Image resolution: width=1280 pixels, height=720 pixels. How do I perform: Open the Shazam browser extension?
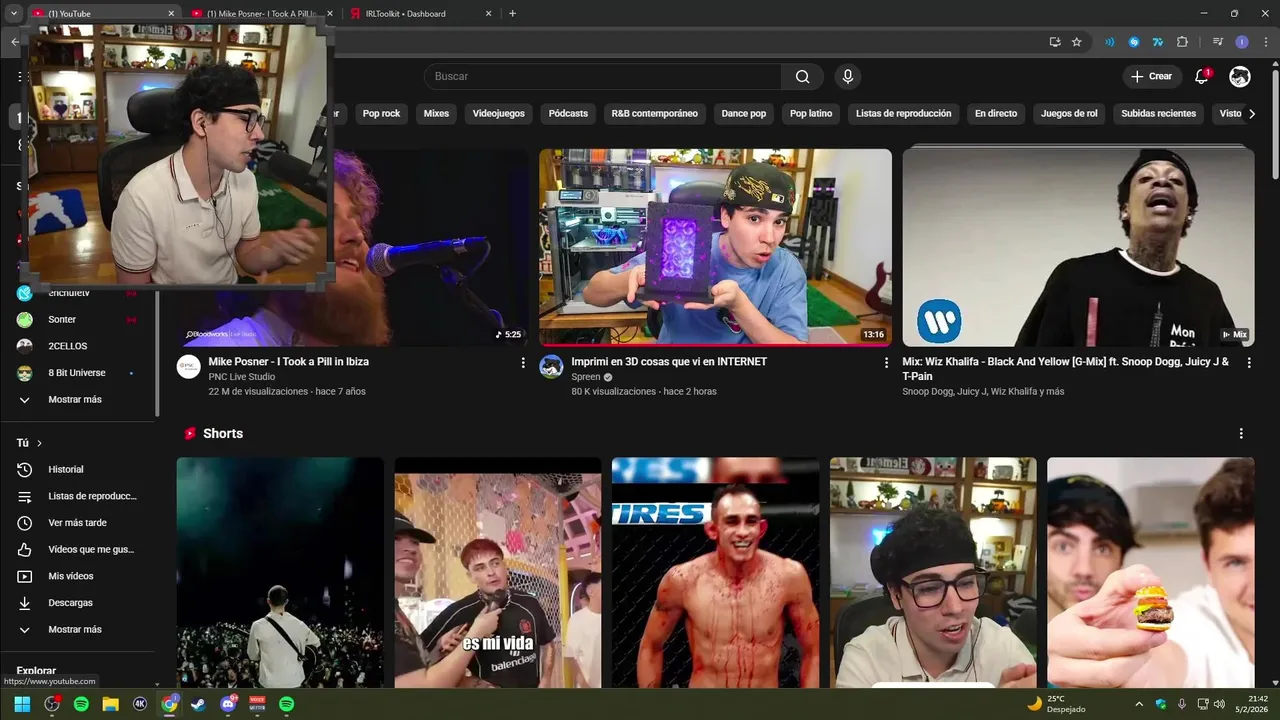[x=1134, y=42]
